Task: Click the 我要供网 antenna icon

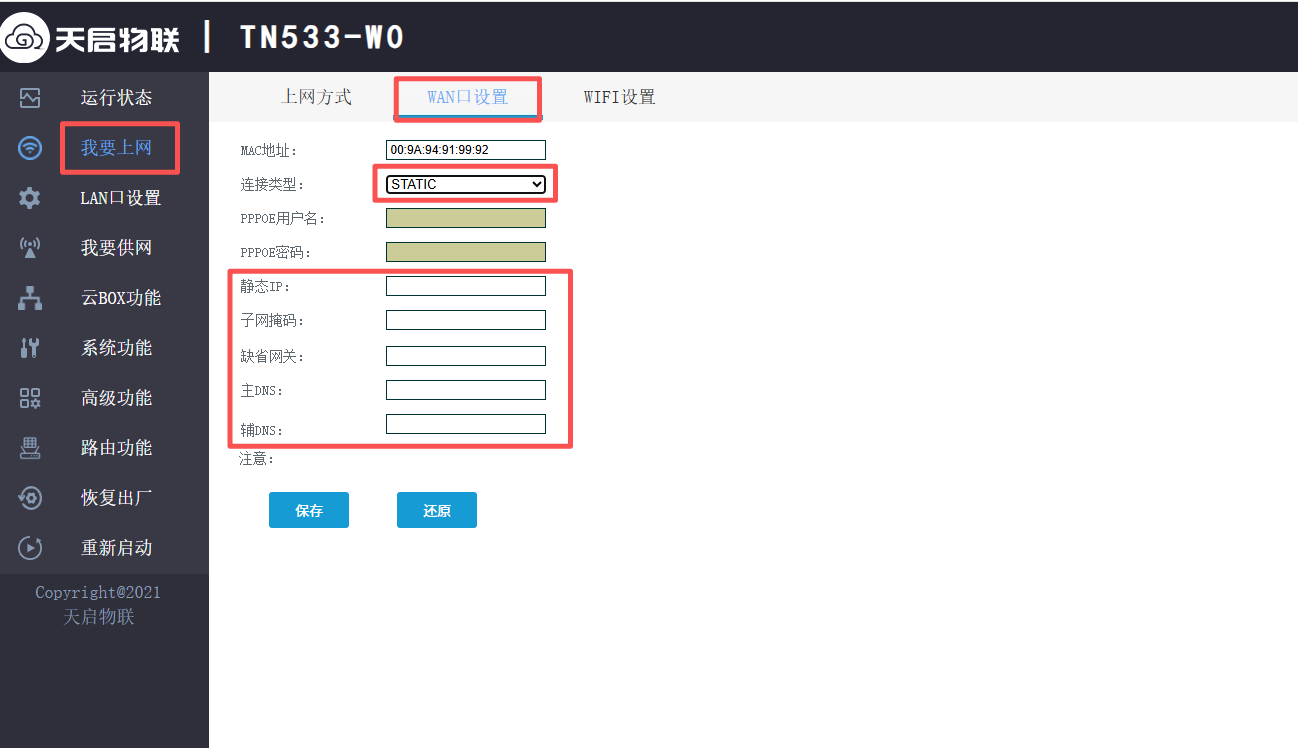Action: pos(30,248)
